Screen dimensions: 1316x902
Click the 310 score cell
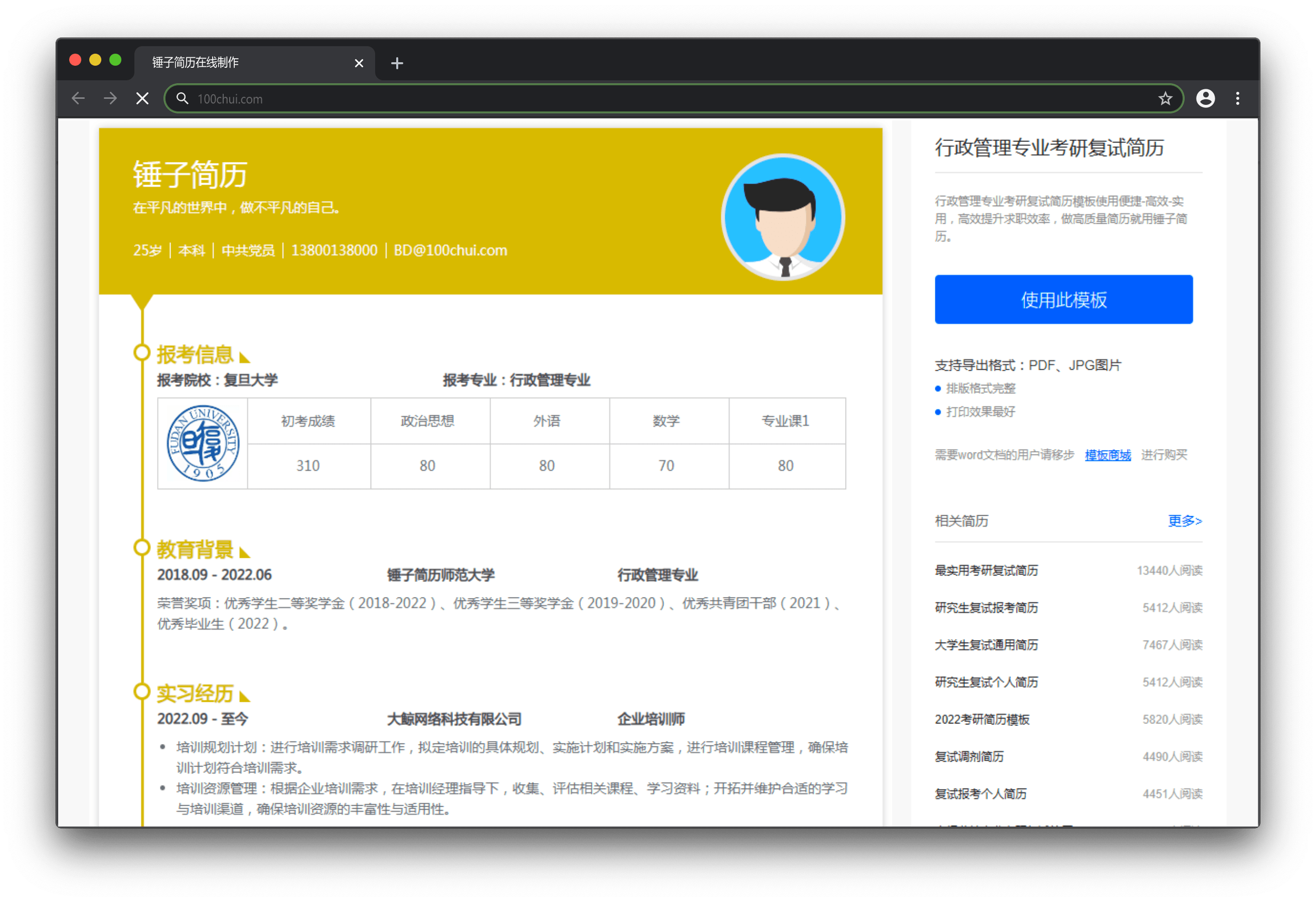click(308, 466)
